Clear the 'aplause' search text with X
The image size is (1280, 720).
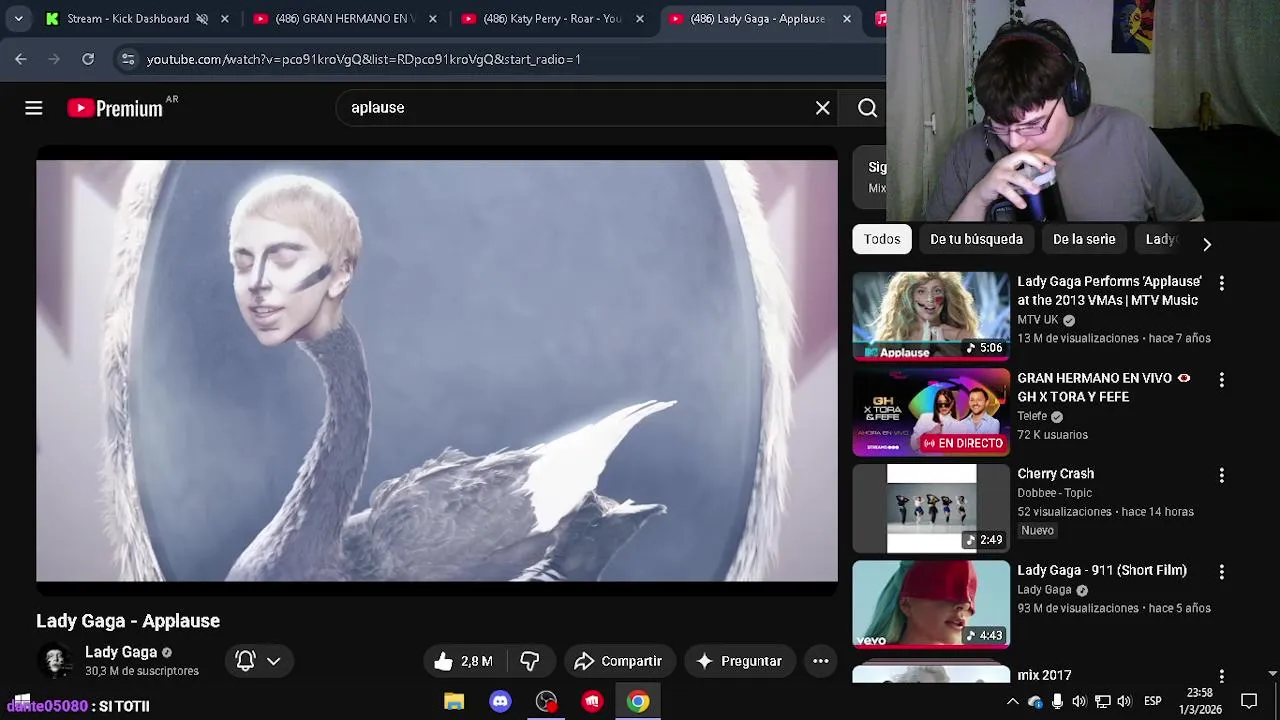point(822,108)
